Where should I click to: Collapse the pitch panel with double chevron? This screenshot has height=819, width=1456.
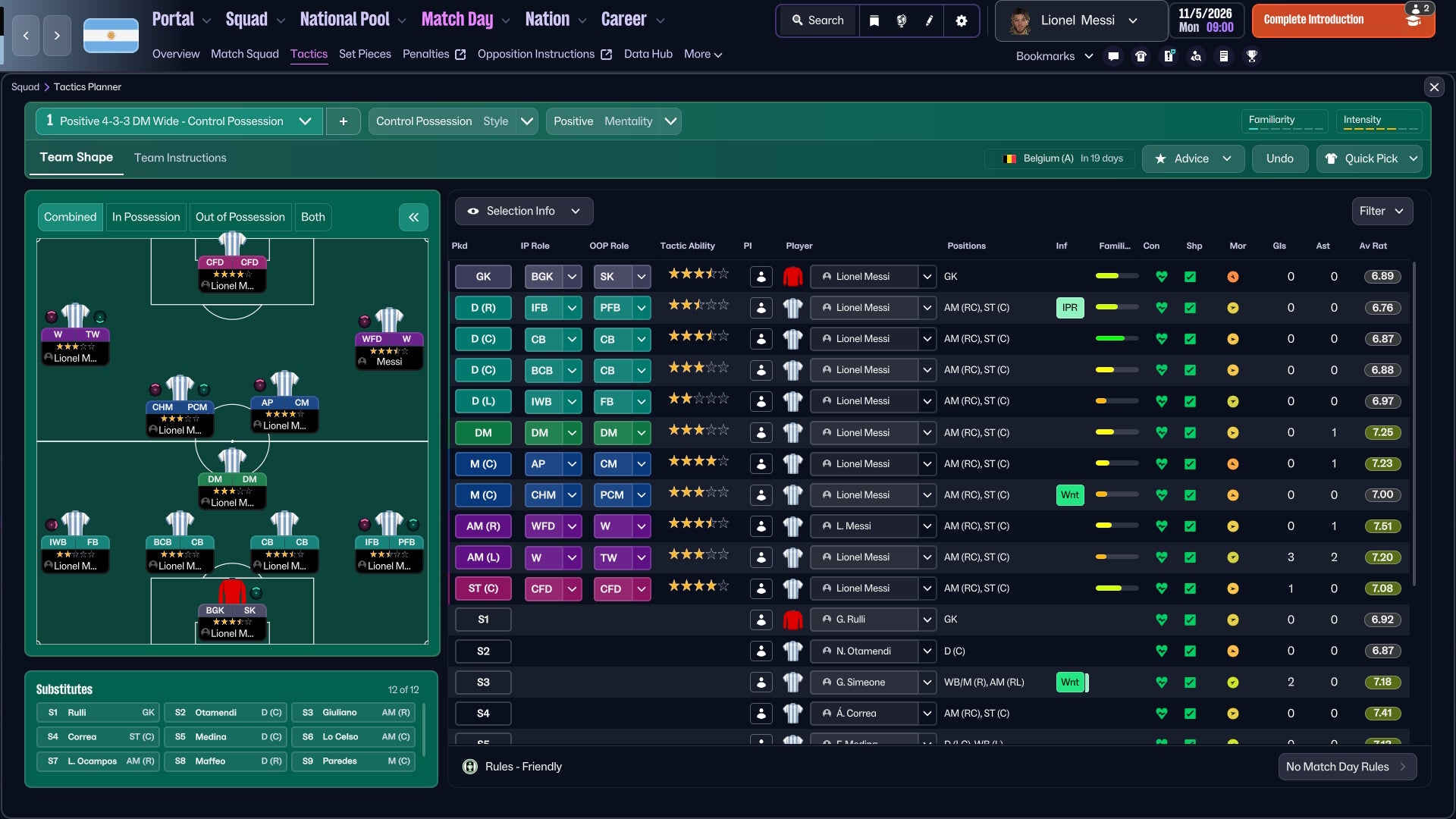(413, 218)
